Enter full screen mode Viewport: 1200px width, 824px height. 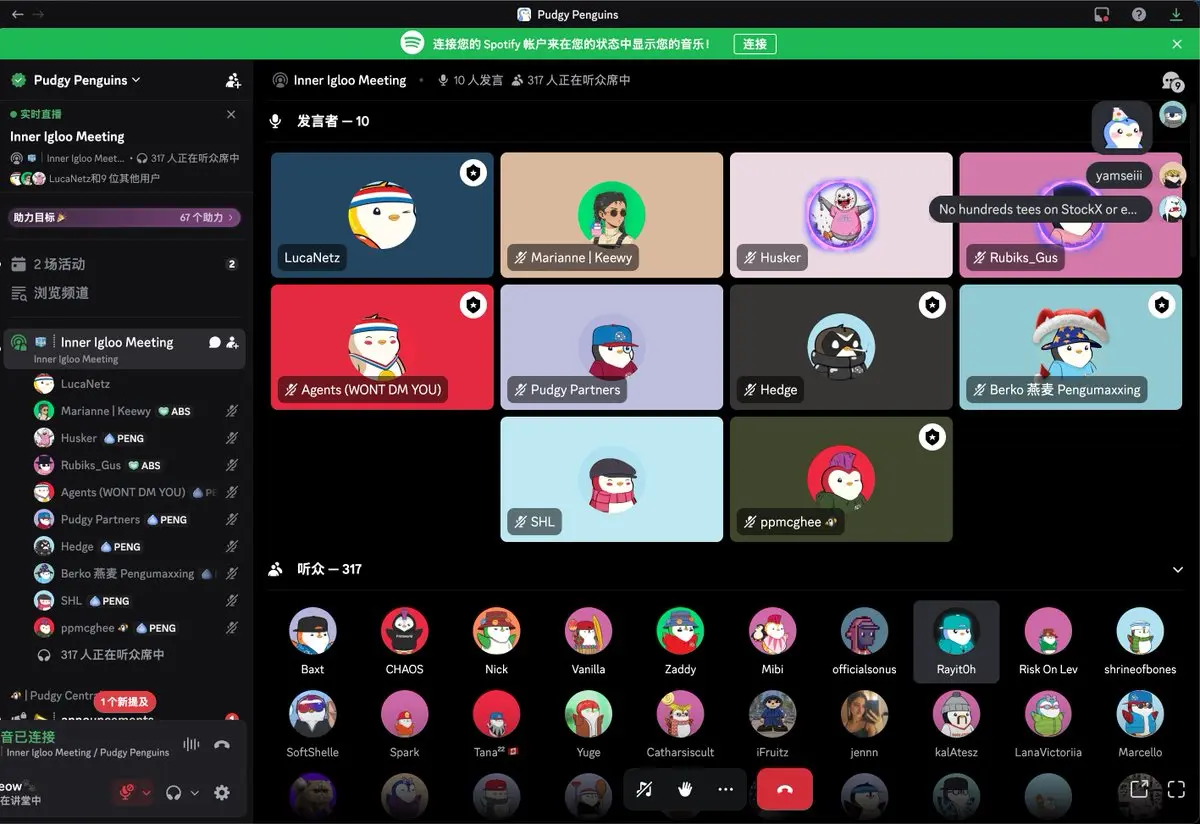pos(1176,789)
